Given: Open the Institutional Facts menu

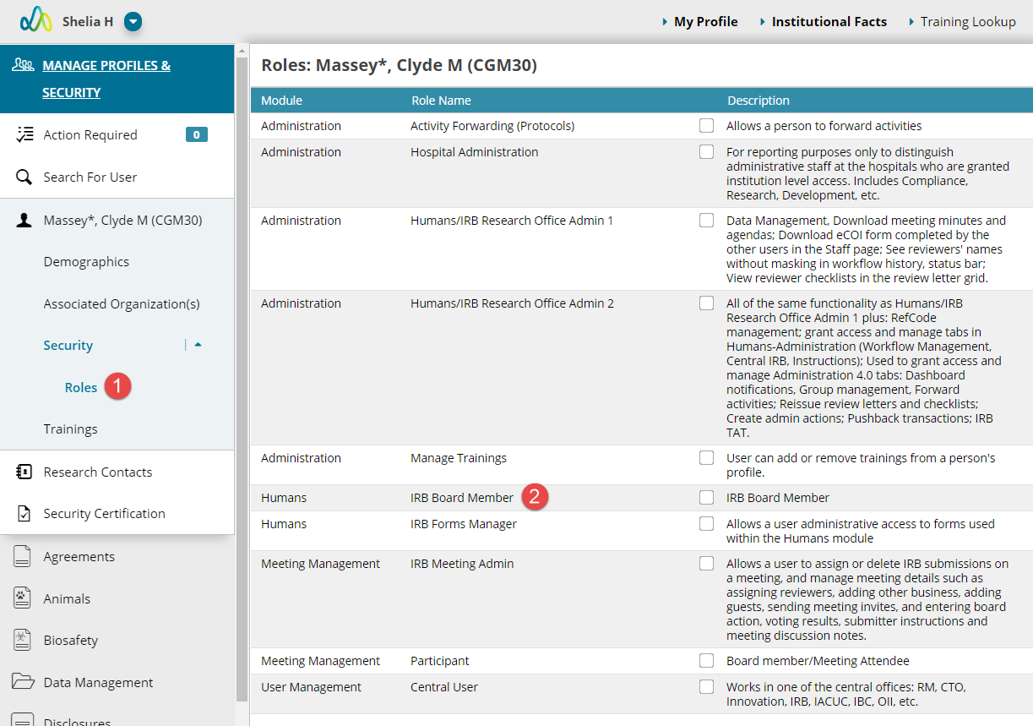Looking at the screenshot, I should click(x=829, y=22).
